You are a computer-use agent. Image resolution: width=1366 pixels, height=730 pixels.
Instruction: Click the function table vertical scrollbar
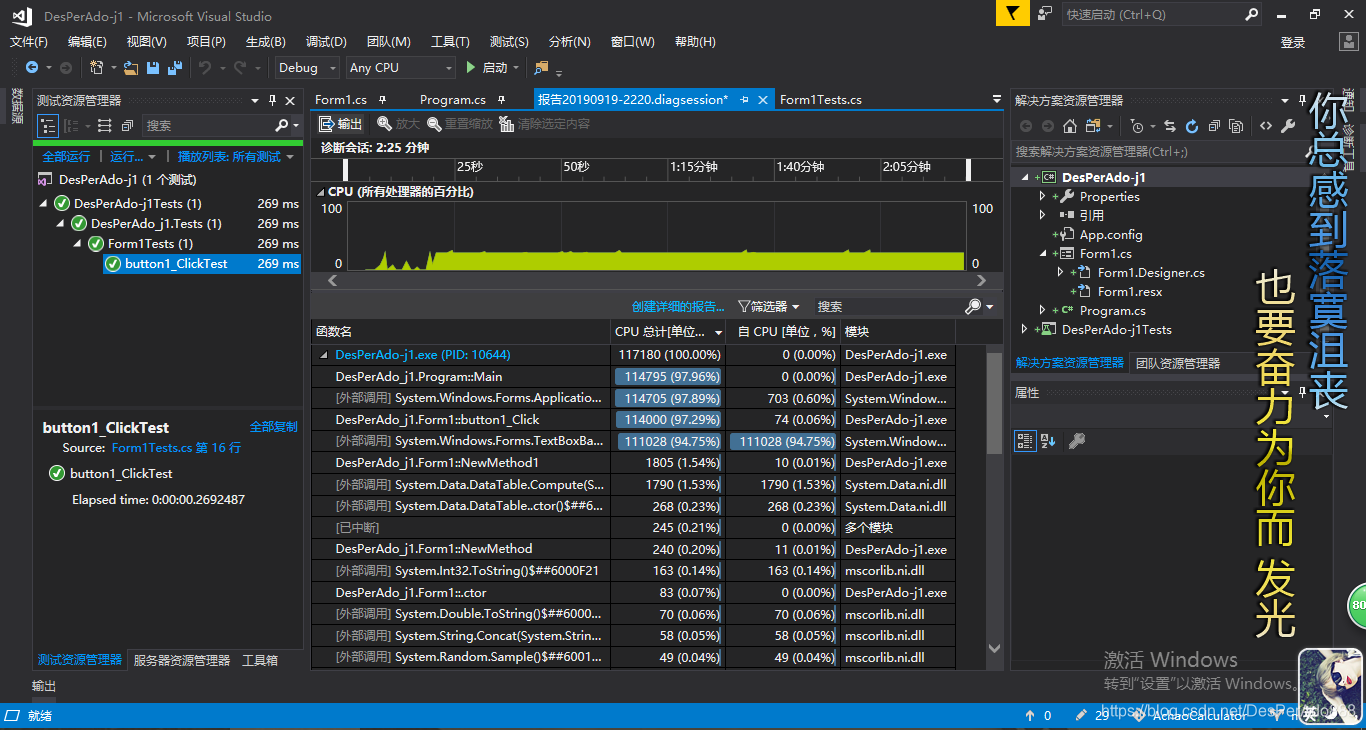[994, 405]
